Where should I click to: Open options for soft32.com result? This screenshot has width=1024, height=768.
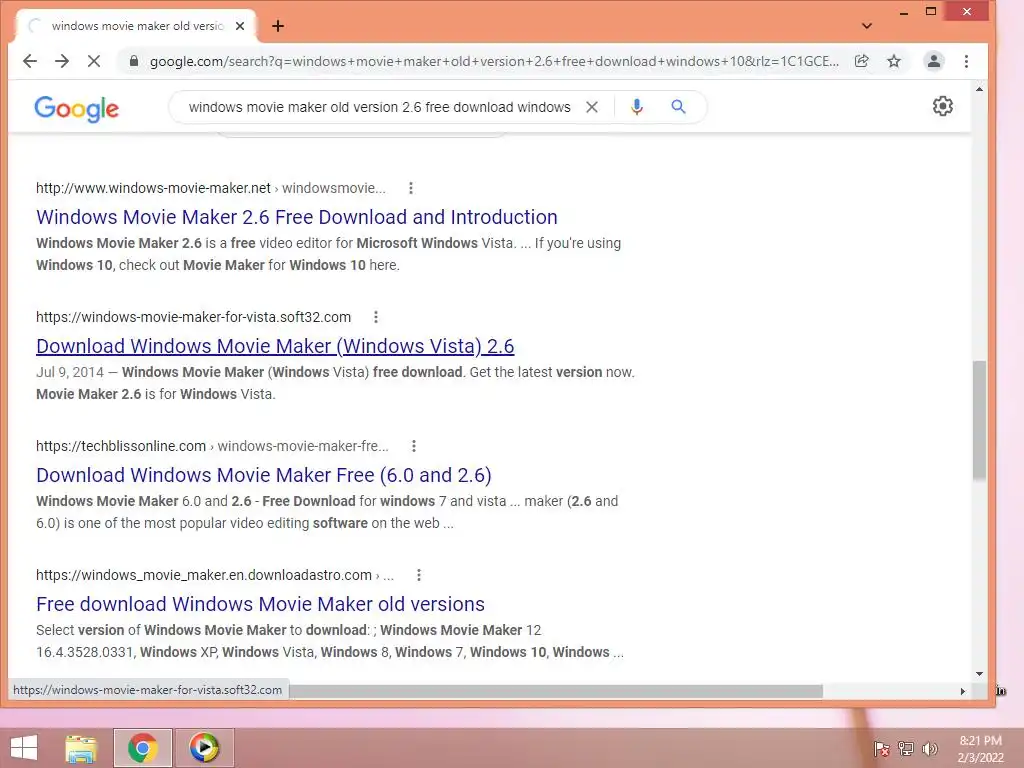376,317
